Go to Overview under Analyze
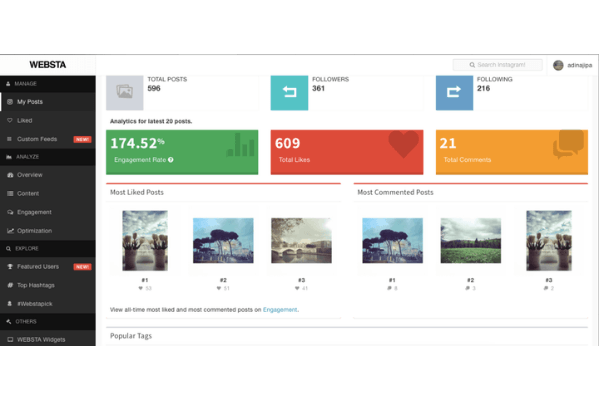The width and height of the screenshot is (600, 400). pyautogui.click(x=48, y=175)
